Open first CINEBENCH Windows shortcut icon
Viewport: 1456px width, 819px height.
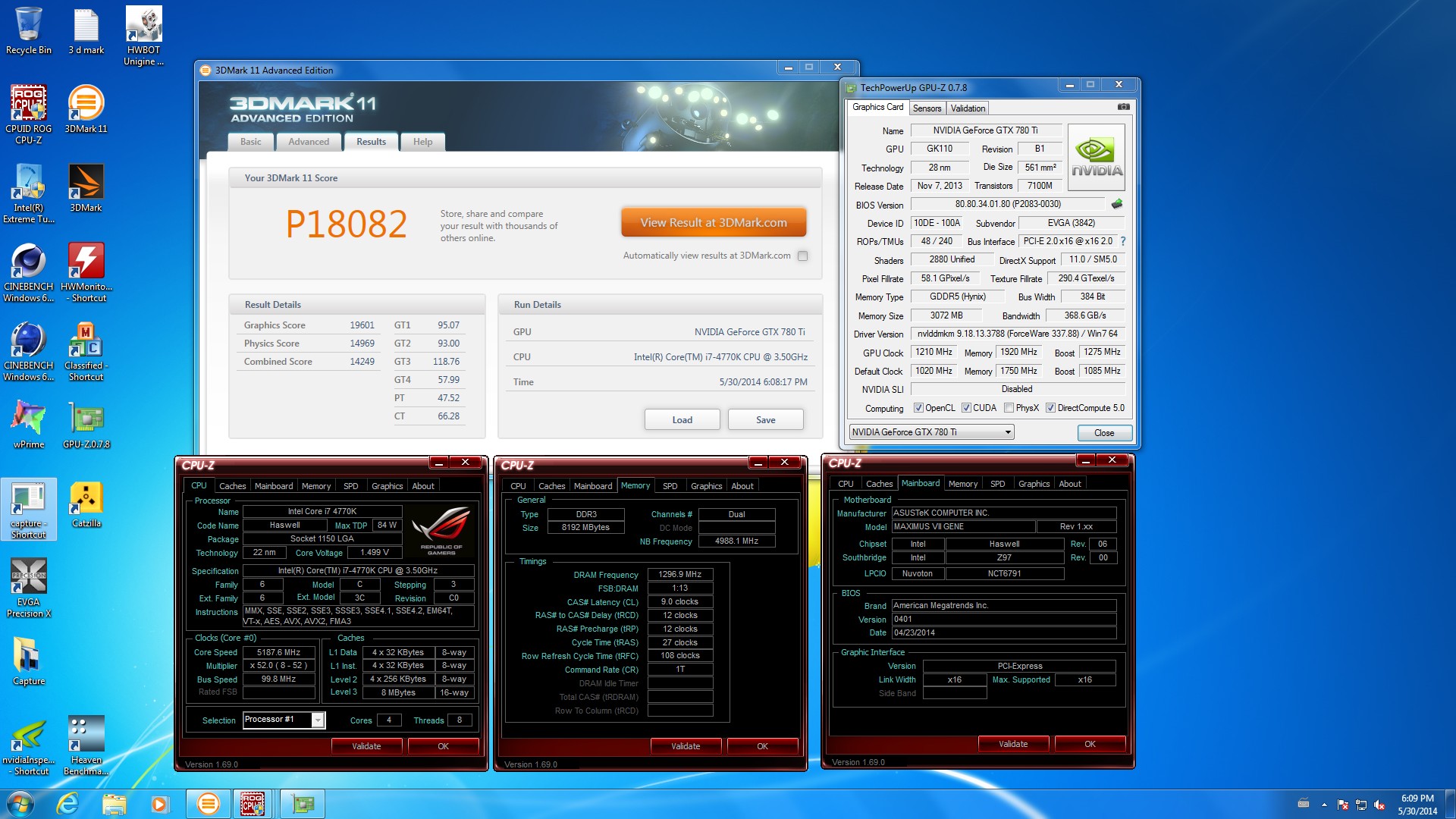click(x=29, y=272)
